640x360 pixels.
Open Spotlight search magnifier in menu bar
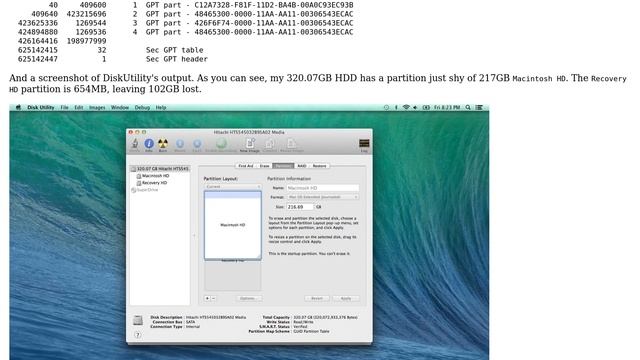click(x=468, y=107)
